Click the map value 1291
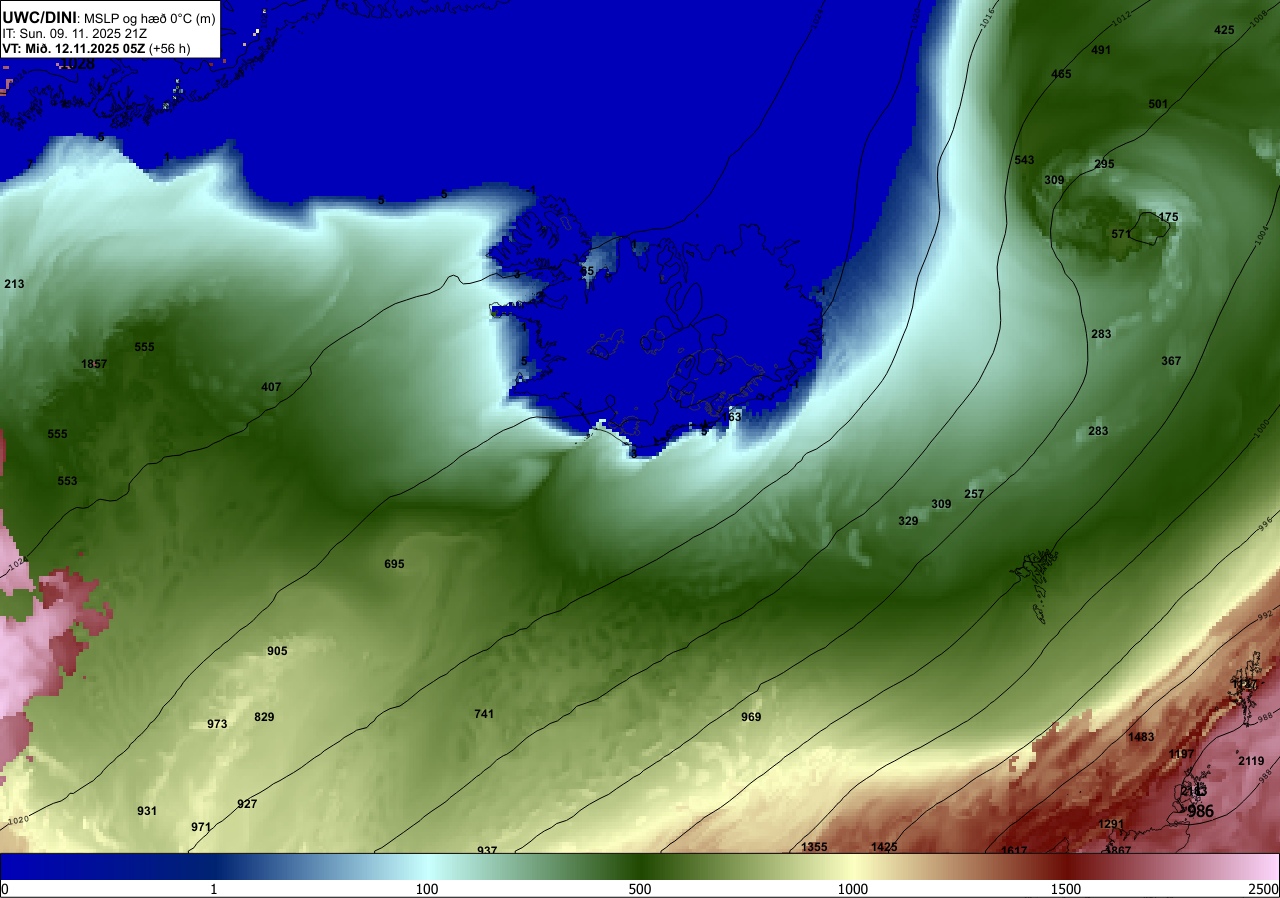The image size is (1280, 898). pyautogui.click(x=1111, y=824)
